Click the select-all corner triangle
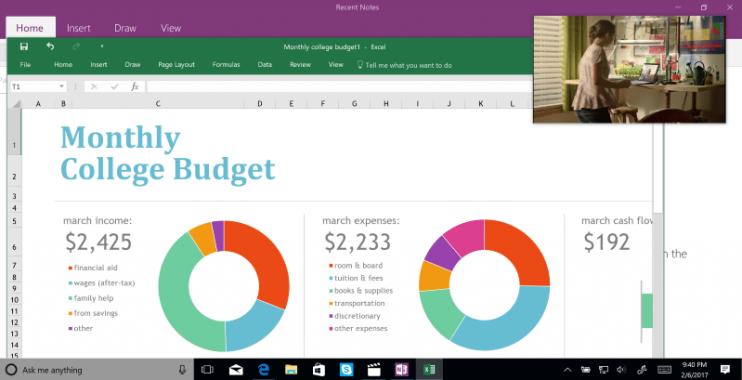742x380 pixels. click(x=17, y=104)
